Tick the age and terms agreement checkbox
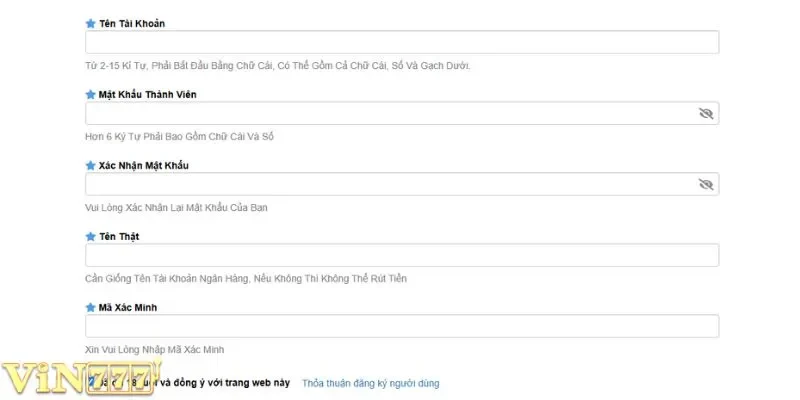Viewport: 800px width, 400px height. coord(91,382)
